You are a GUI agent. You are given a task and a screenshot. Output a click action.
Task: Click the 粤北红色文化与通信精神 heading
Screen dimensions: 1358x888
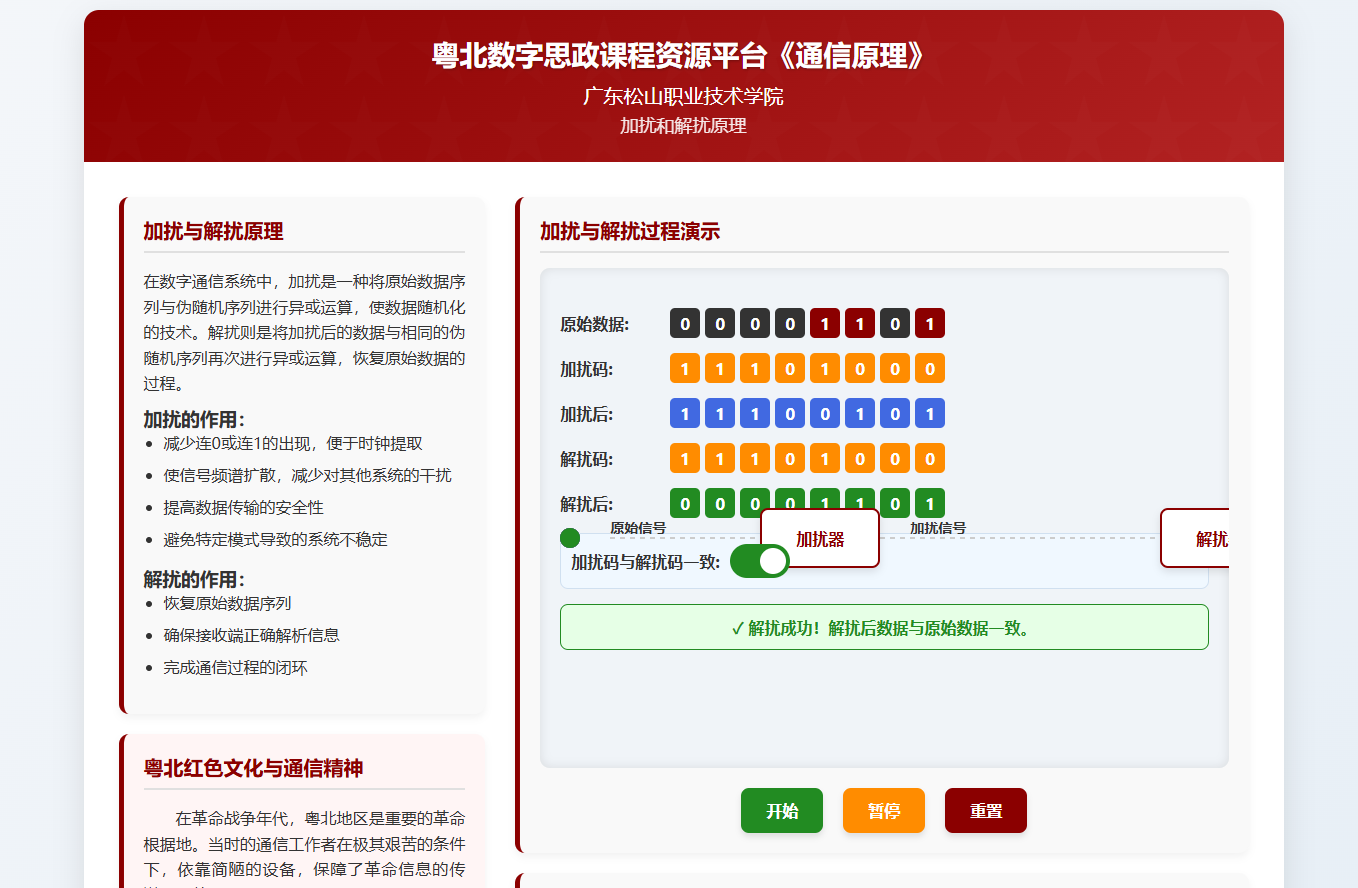point(253,768)
